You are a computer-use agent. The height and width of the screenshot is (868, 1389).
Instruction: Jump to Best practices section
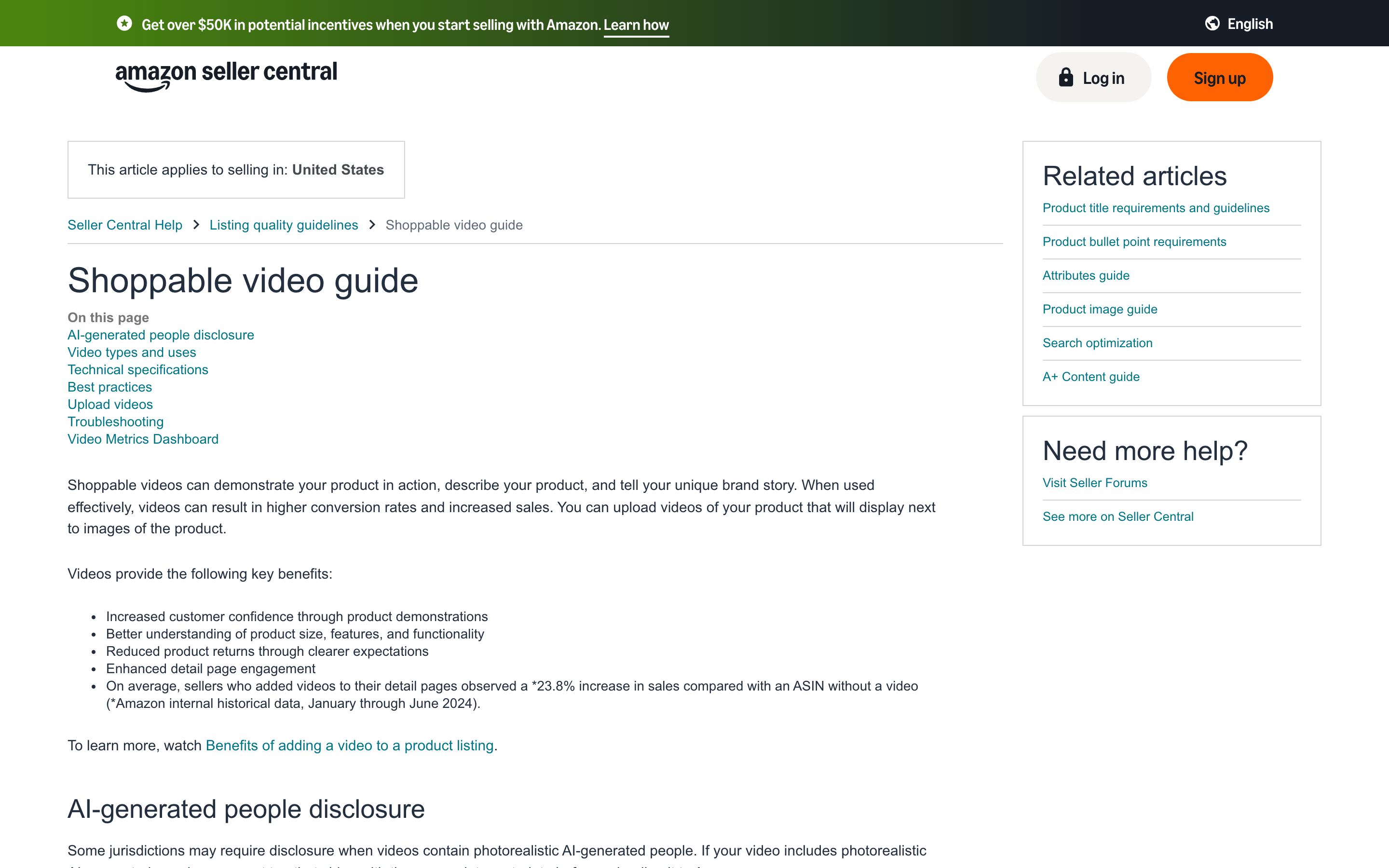tap(109, 387)
